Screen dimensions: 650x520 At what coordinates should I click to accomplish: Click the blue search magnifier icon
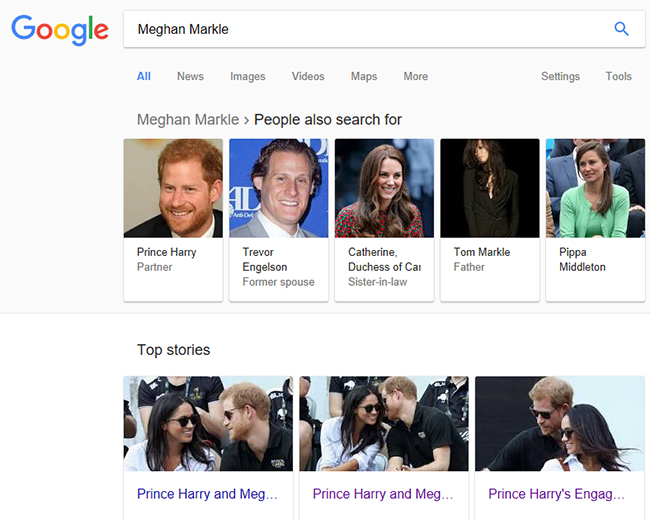click(621, 29)
